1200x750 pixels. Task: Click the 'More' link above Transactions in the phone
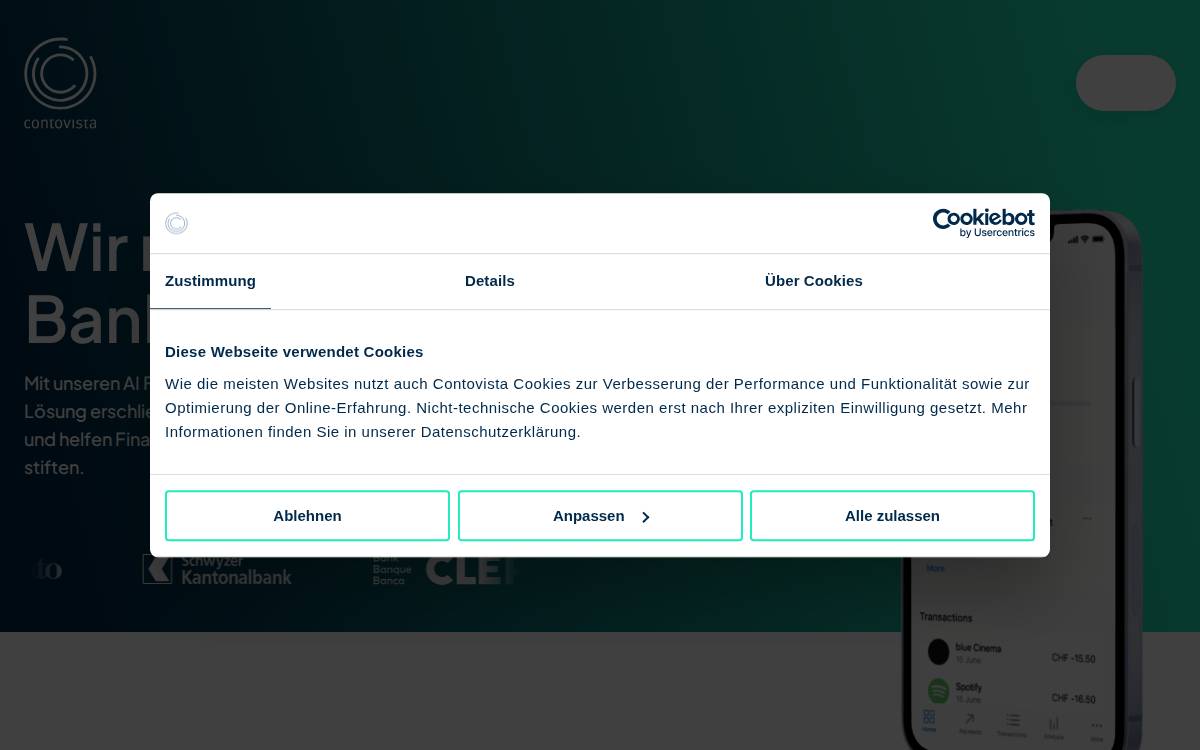tap(935, 568)
